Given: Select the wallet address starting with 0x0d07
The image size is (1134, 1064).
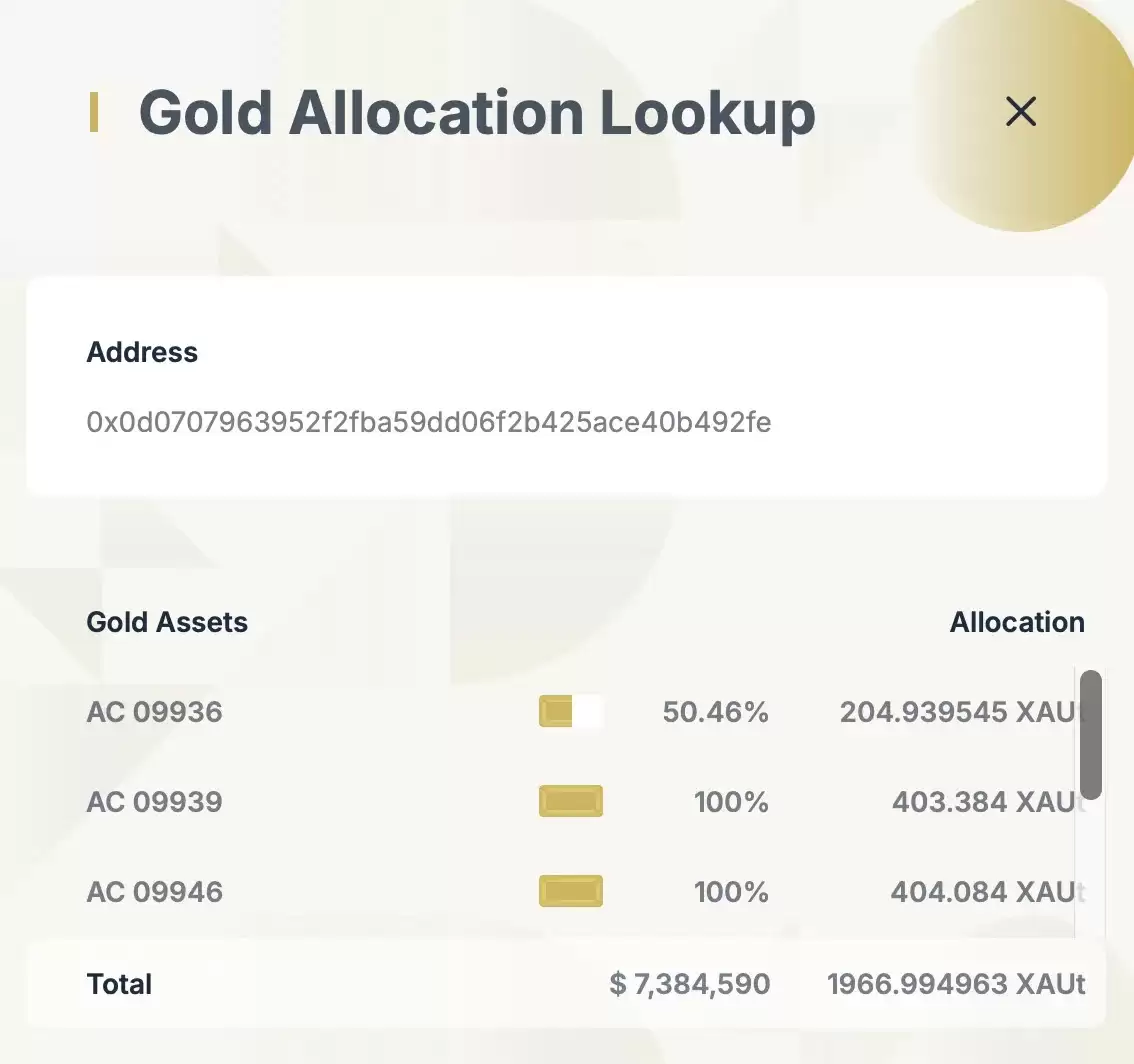Looking at the screenshot, I should [x=428, y=422].
